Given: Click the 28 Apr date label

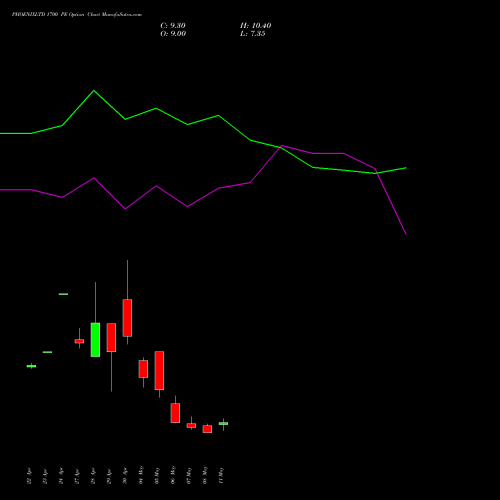Looking at the screenshot, I should 93,476.
